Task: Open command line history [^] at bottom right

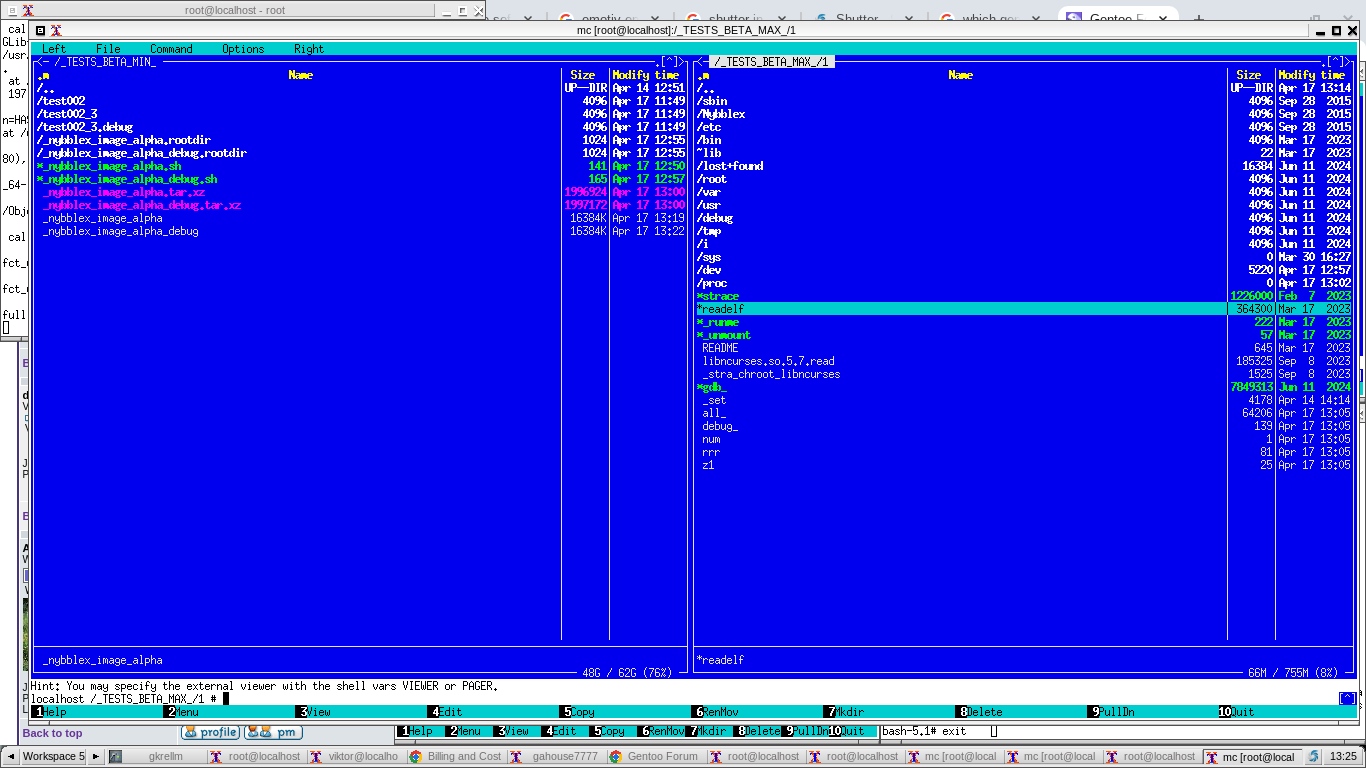Action: click(1348, 699)
